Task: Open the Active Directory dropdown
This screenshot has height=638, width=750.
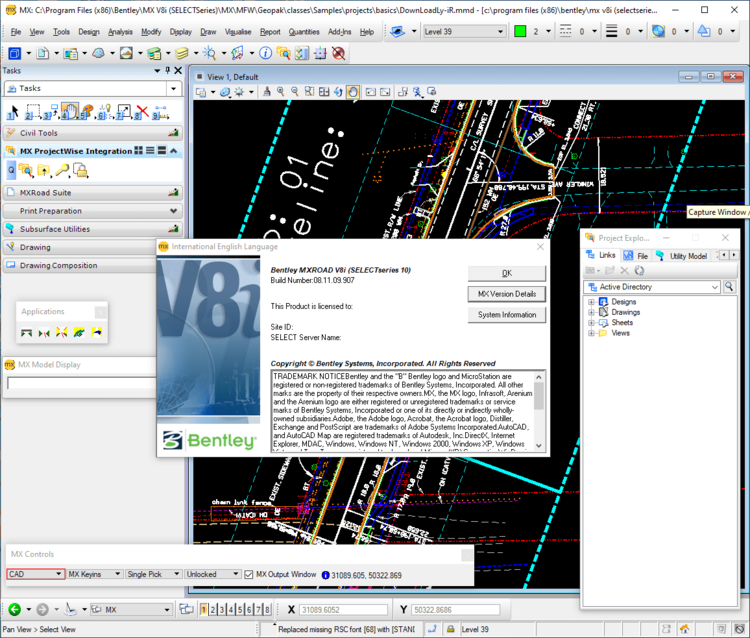Action: (714, 287)
